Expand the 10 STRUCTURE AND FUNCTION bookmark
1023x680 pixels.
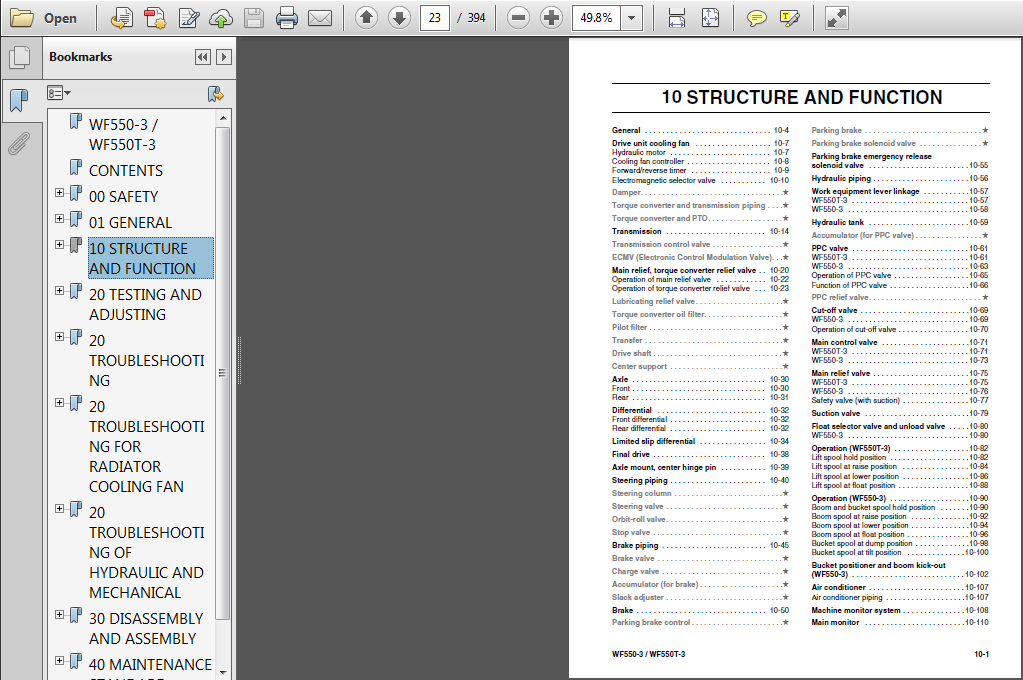coord(59,245)
